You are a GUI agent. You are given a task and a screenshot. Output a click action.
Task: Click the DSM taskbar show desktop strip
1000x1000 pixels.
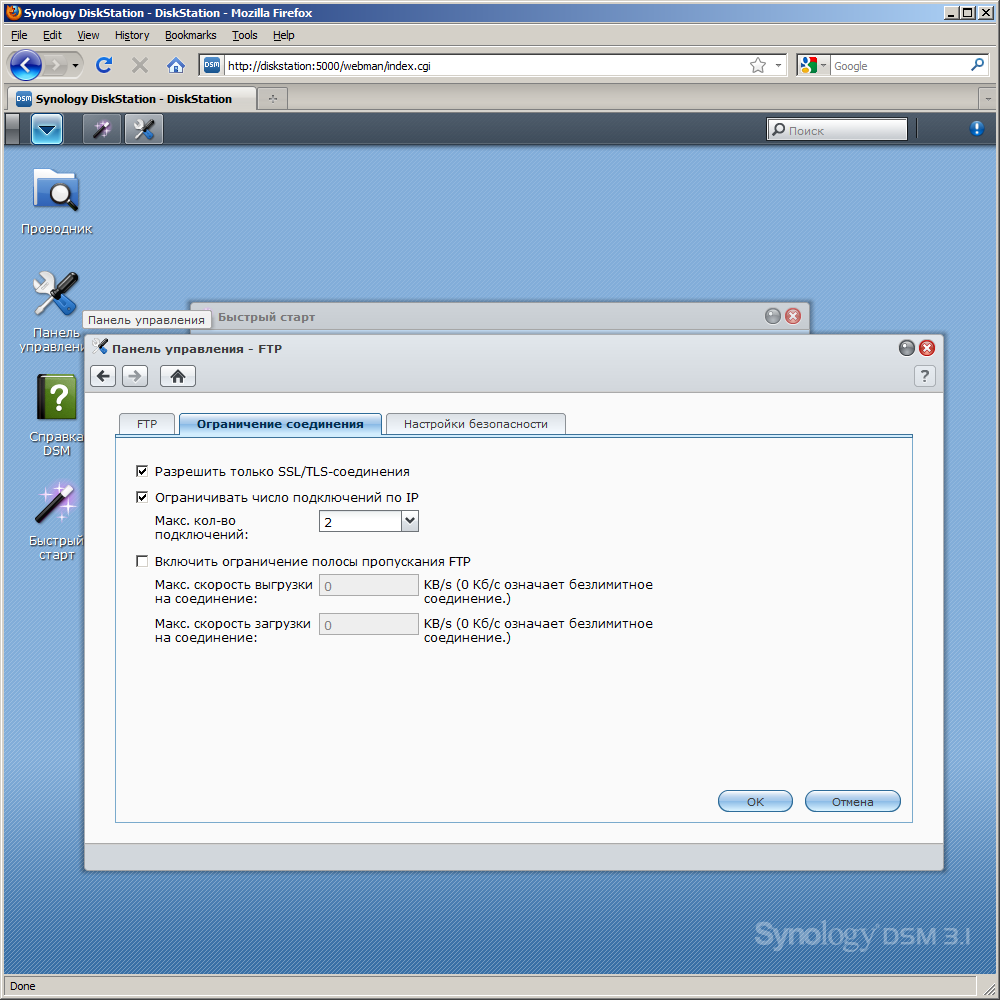pyautogui.click(x=12, y=129)
